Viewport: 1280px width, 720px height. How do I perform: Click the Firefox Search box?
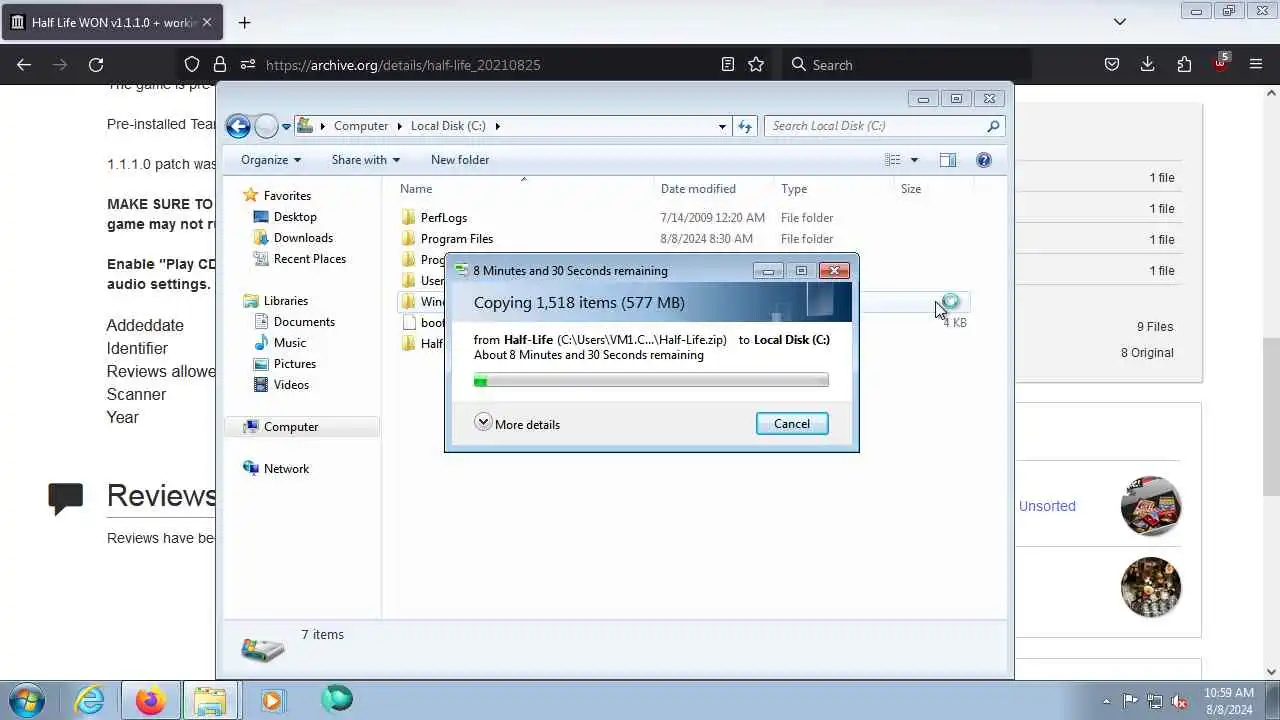[x=905, y=64]
